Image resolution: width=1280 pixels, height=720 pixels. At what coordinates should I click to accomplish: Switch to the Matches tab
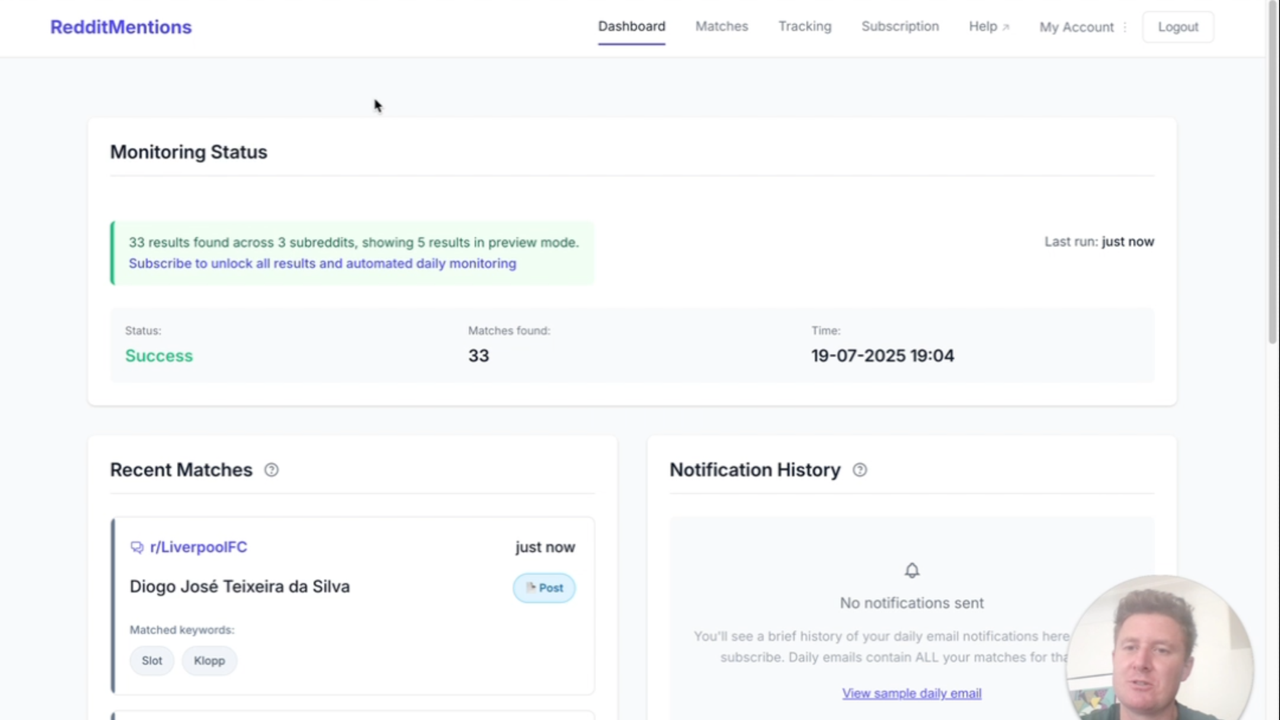[x=721, y=27]
